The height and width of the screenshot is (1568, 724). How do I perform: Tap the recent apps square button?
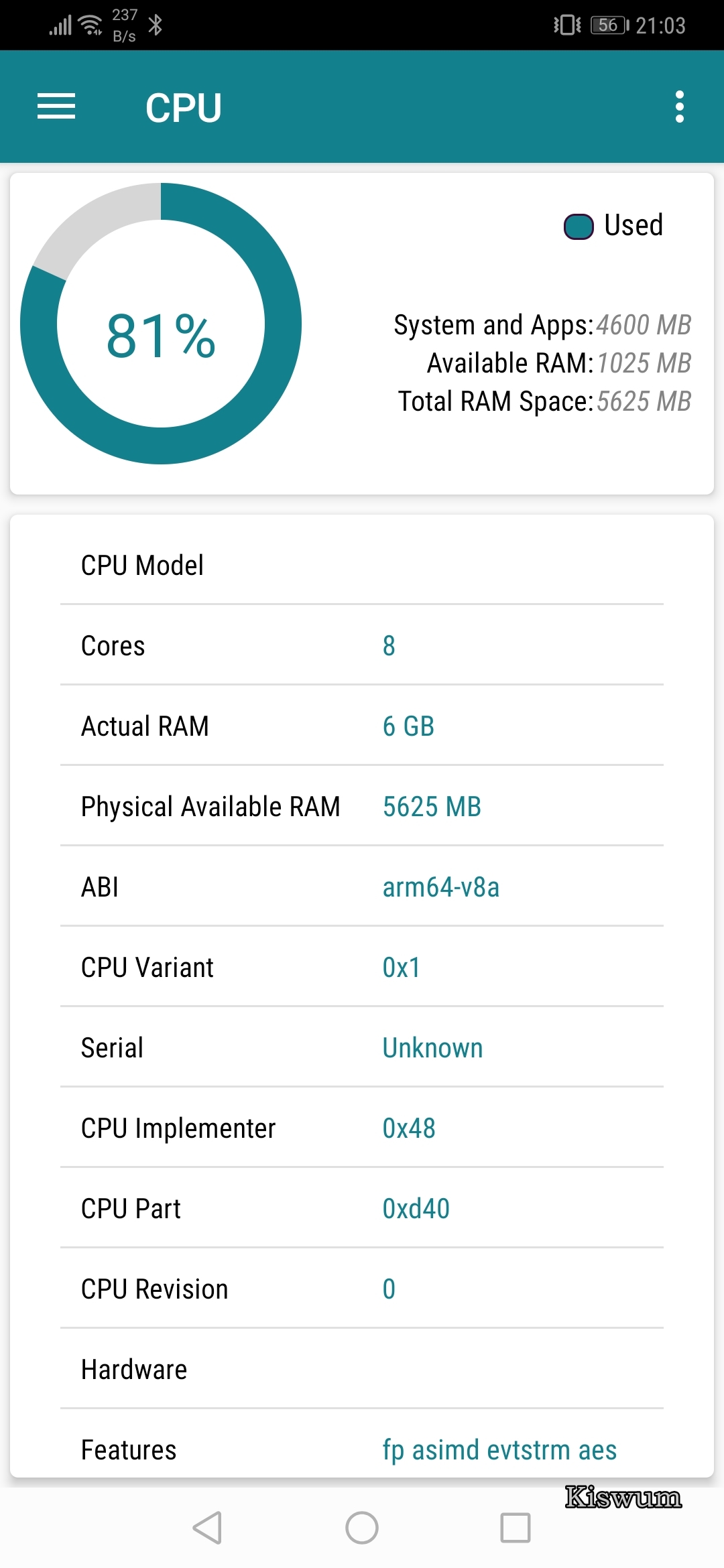(x=516, y=1528)
